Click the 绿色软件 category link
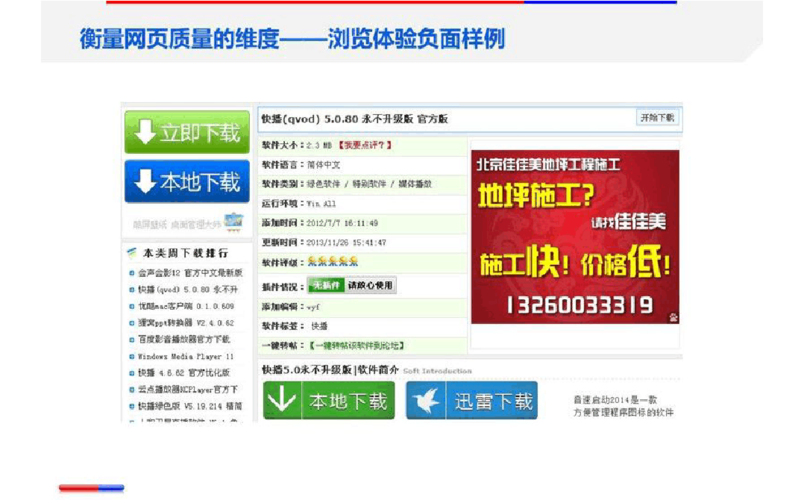 (323, 184)
